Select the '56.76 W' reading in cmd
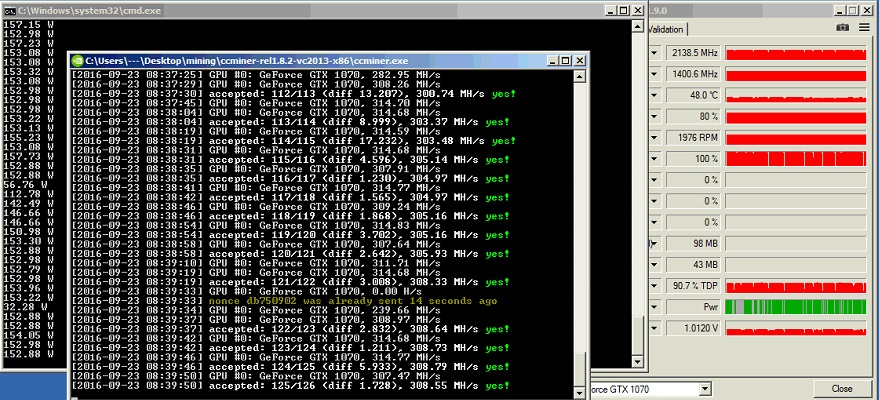This screenshot has height=400, width=879. (26, 184)
